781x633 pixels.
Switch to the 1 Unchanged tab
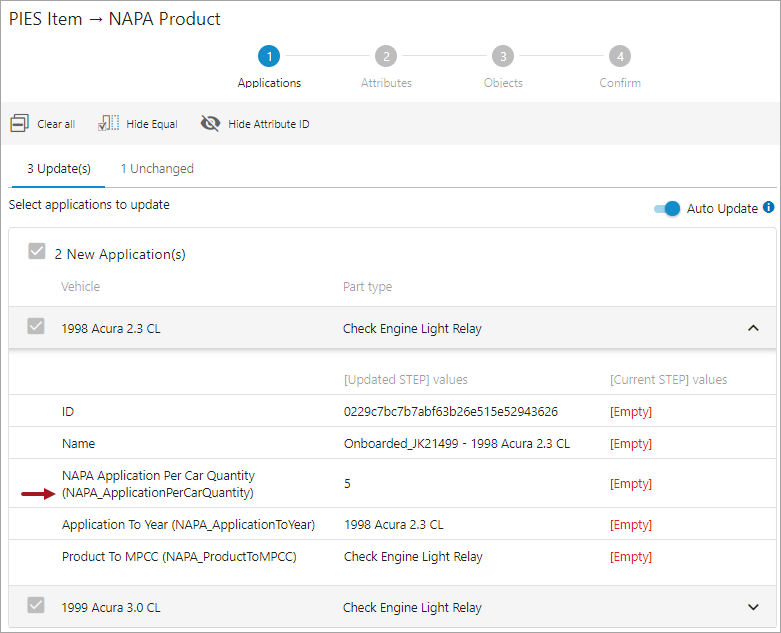pyautogui.click(x=157, y=169)
